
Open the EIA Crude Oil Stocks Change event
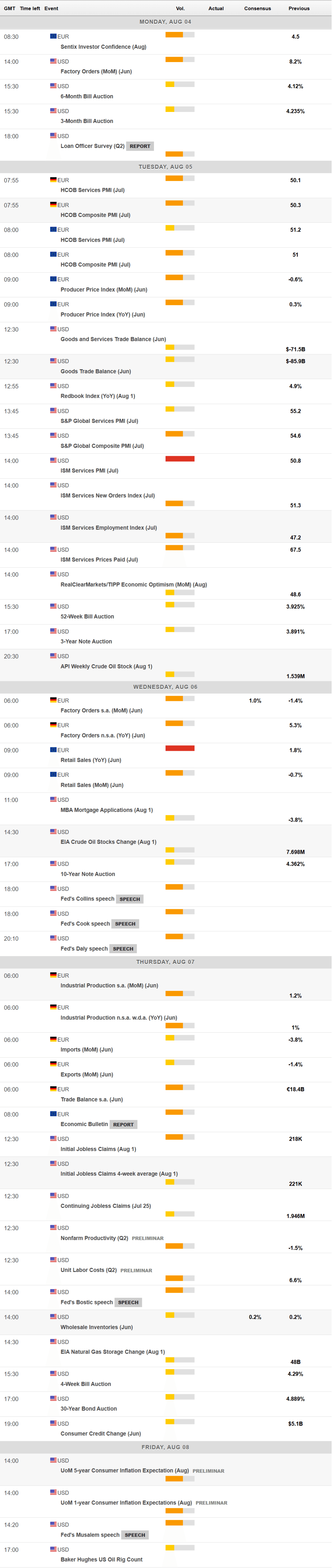[108, 842]
